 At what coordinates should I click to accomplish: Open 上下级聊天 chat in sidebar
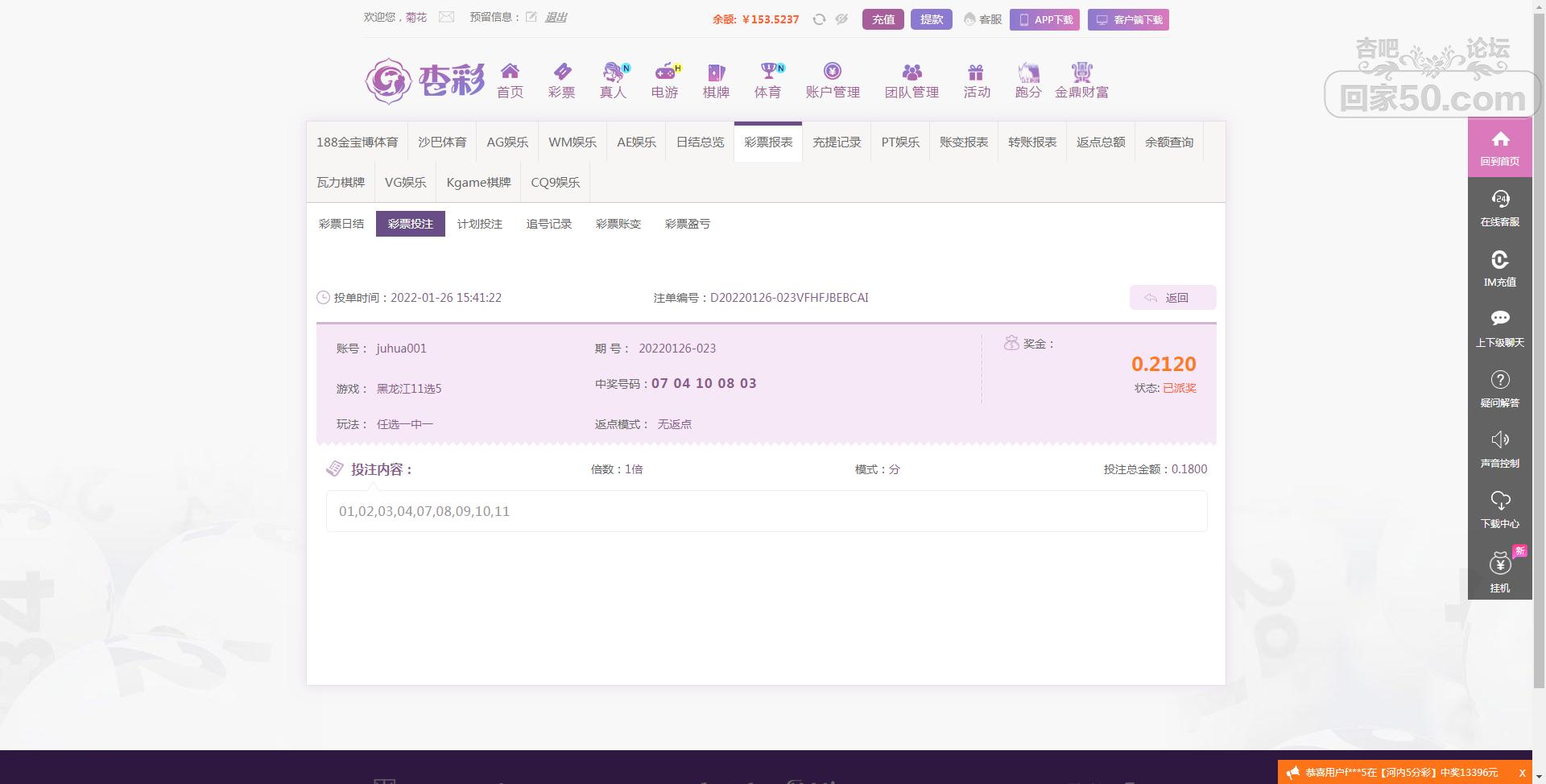pyautogui.click(x=1499, y=328)
